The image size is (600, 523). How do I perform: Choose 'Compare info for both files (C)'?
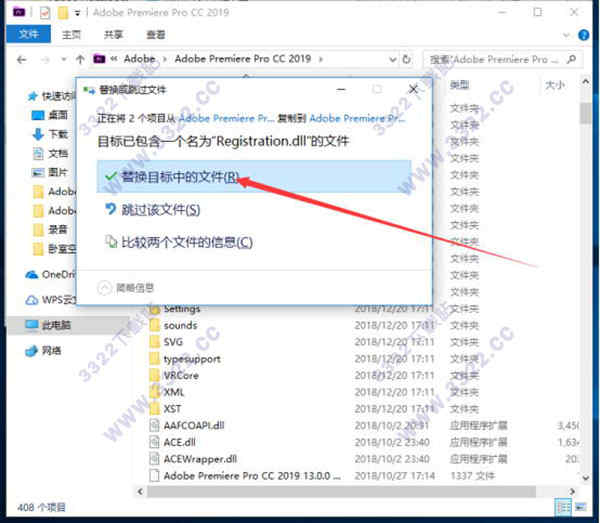click(x=179, y=242)
